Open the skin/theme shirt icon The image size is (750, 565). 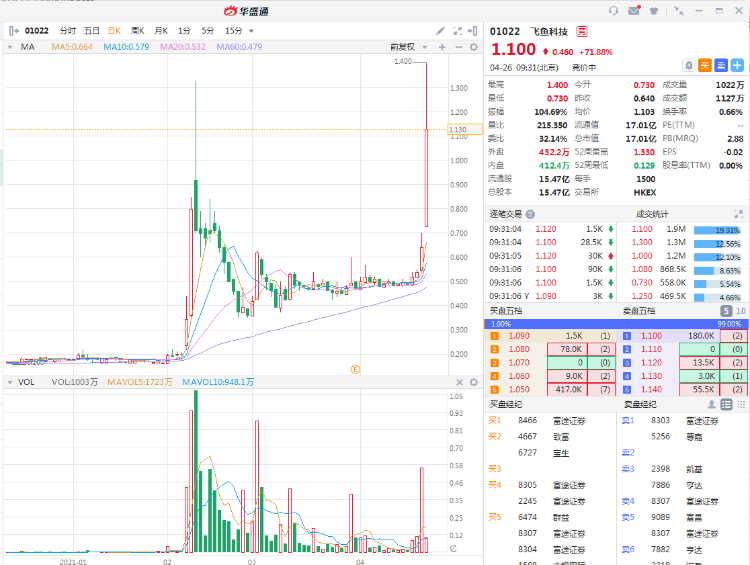[x=654, y=11]
